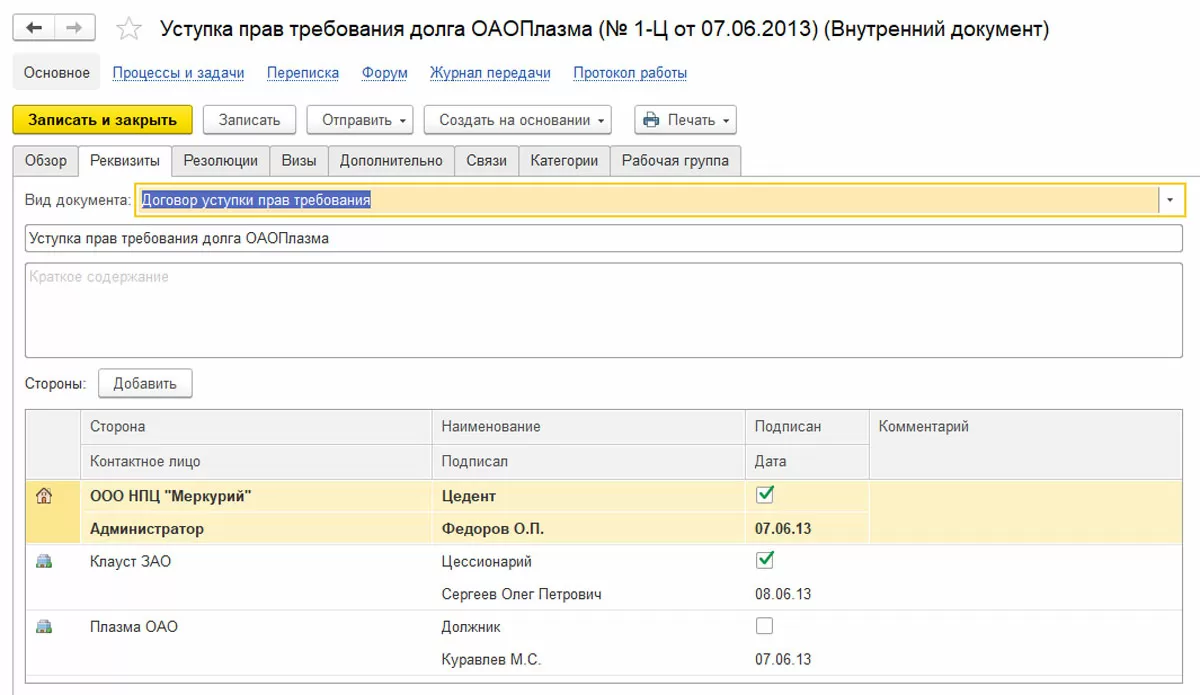This screenshot has width=1200, height=695.
Task: Open the Переписка link
Action: 303,73
